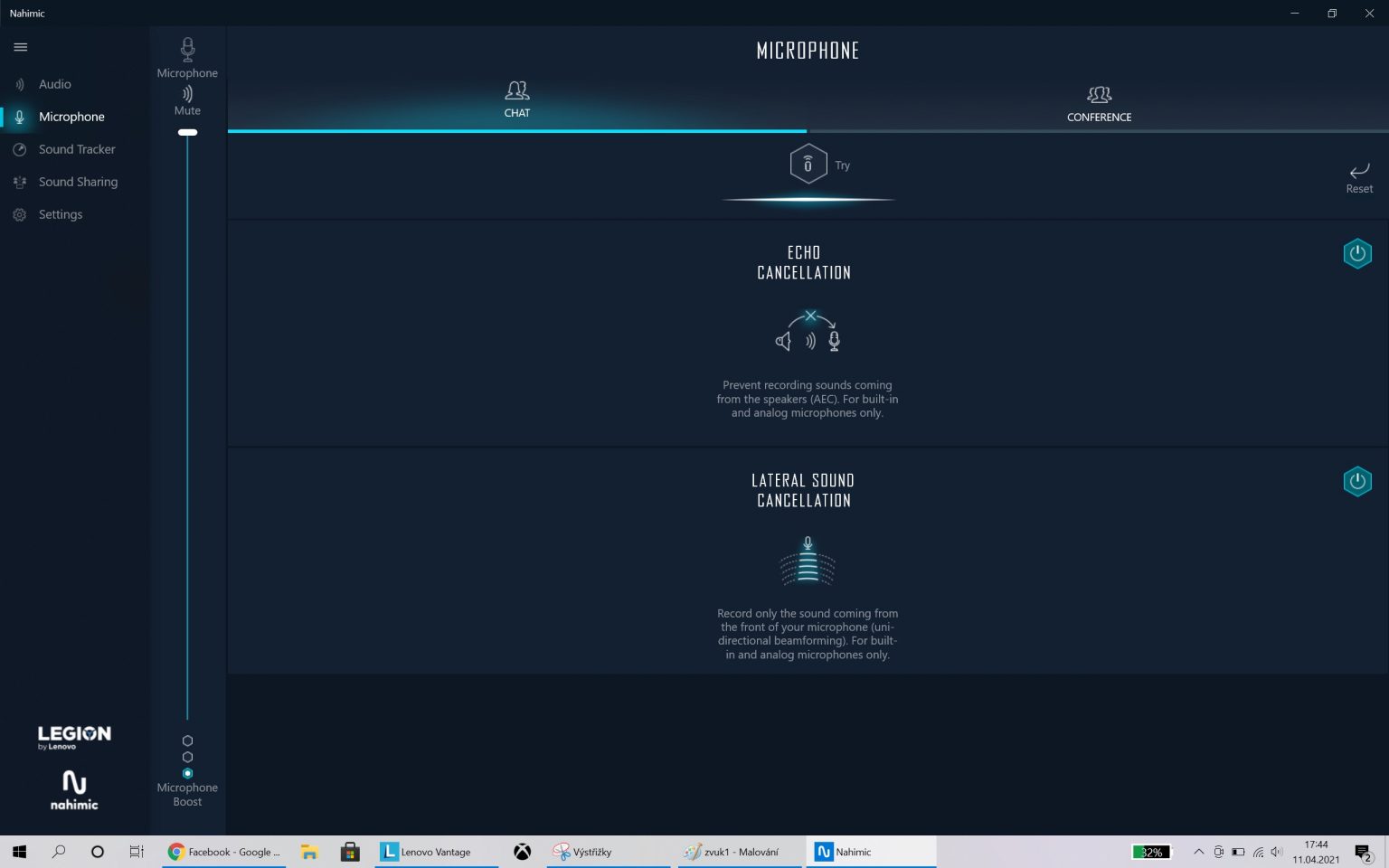
Task: Reset microphone settings to default
Action: 1358,177
